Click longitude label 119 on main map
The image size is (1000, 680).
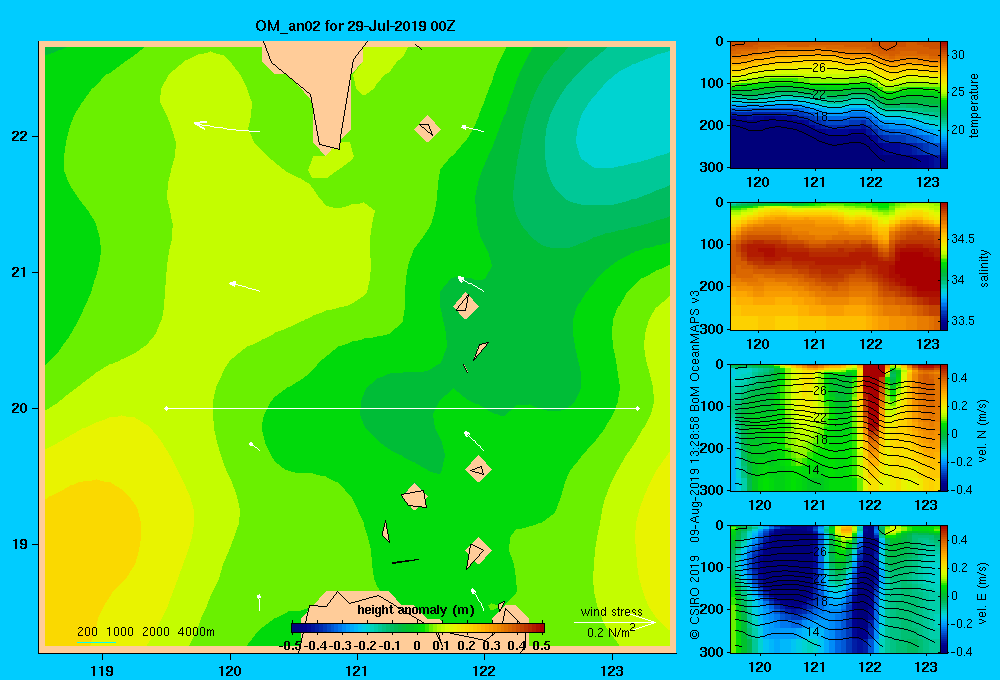[x=102, y=670]
